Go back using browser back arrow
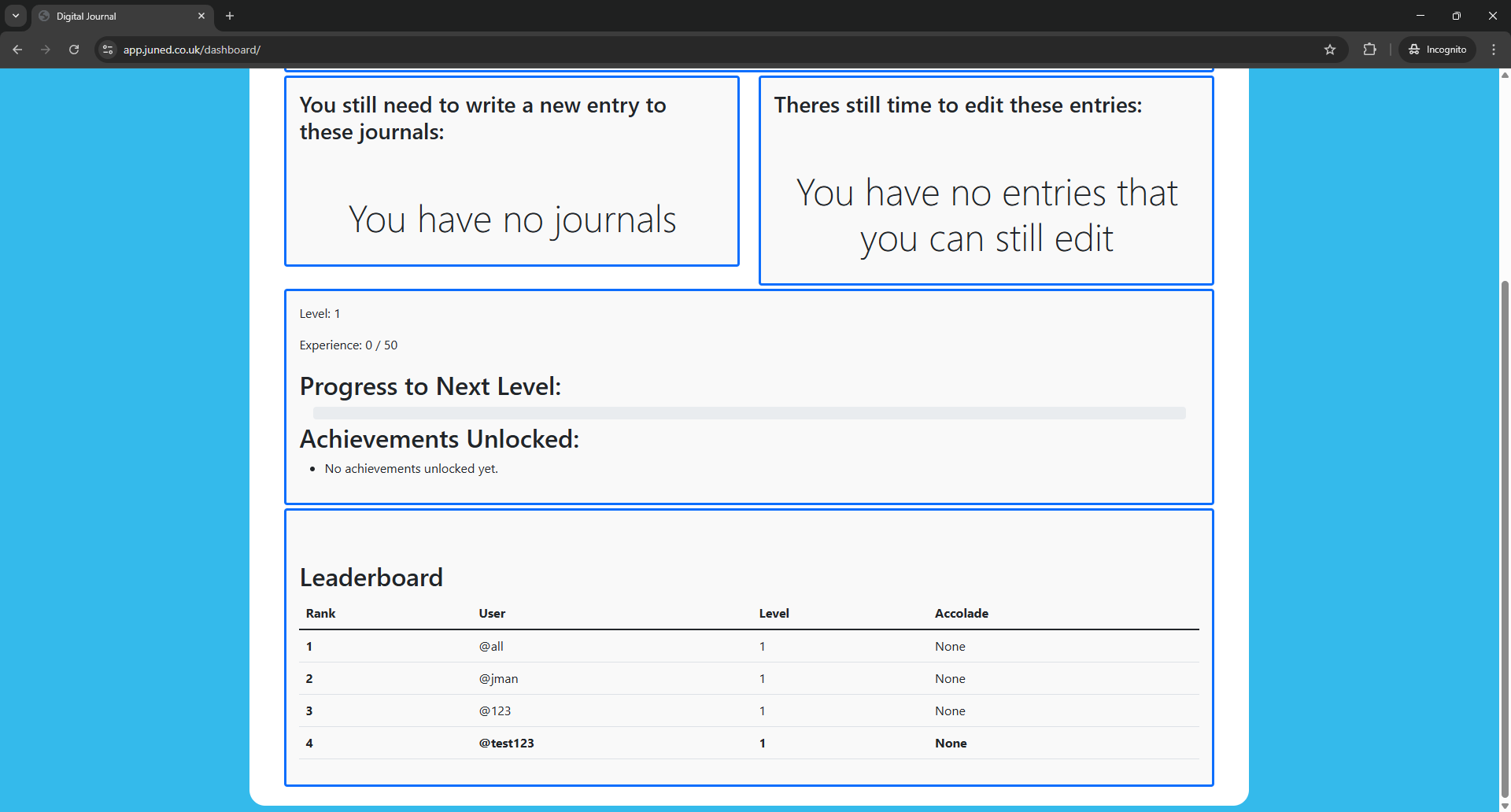Viewport: 1511px width, 812px height. click(x=17, y=50)
